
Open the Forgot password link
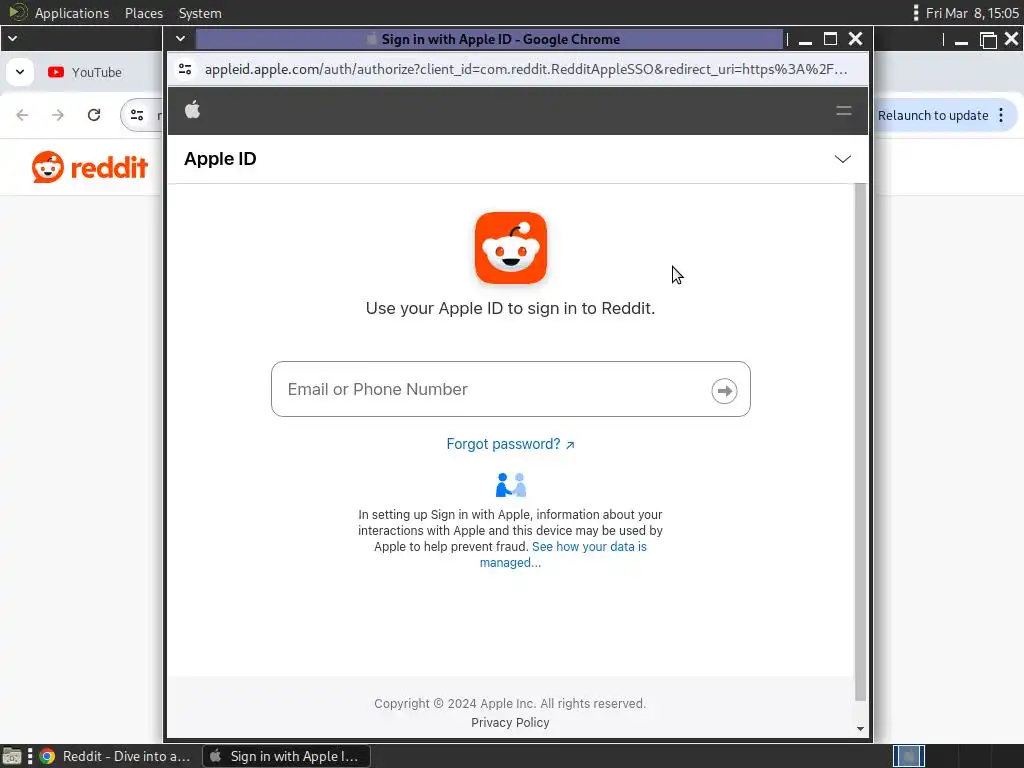(510, 444)
